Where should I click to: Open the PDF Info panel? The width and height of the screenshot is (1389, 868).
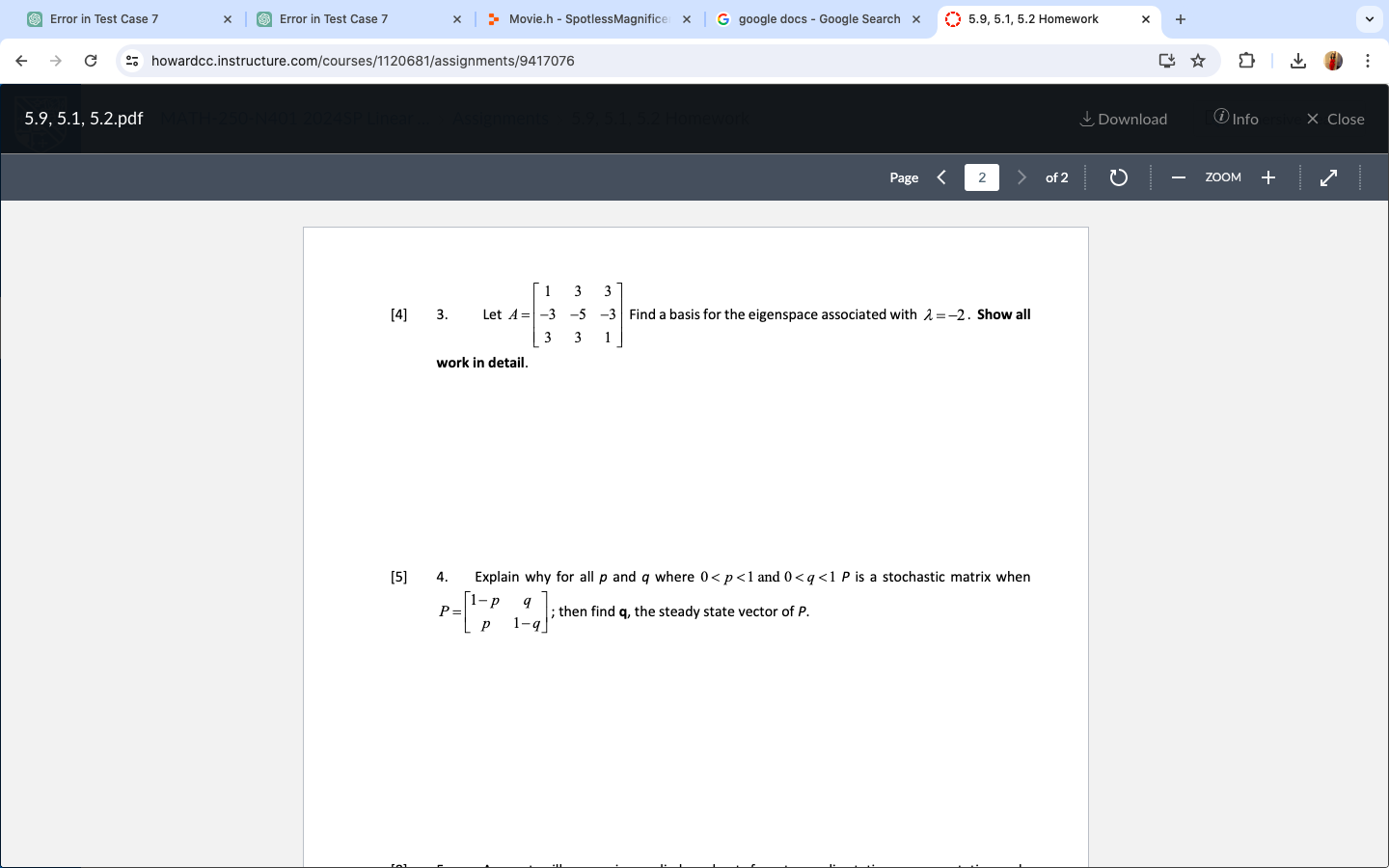coord(1236,119)
